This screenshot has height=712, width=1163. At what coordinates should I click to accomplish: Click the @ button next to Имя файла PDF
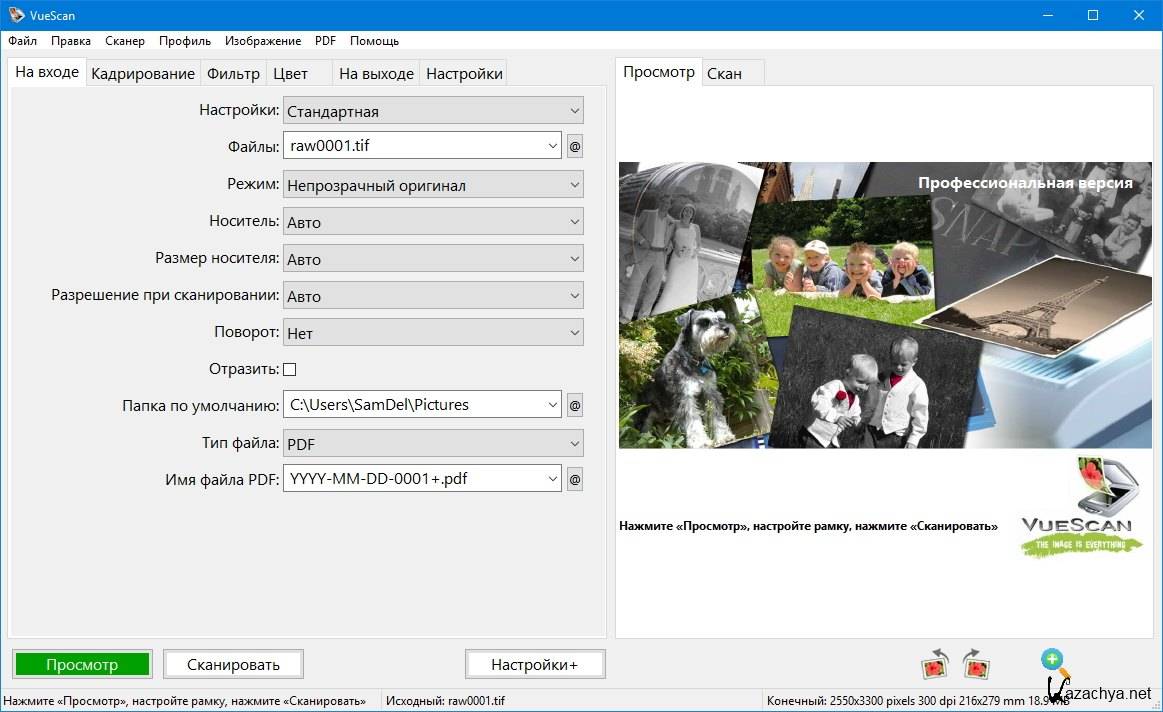575,479
